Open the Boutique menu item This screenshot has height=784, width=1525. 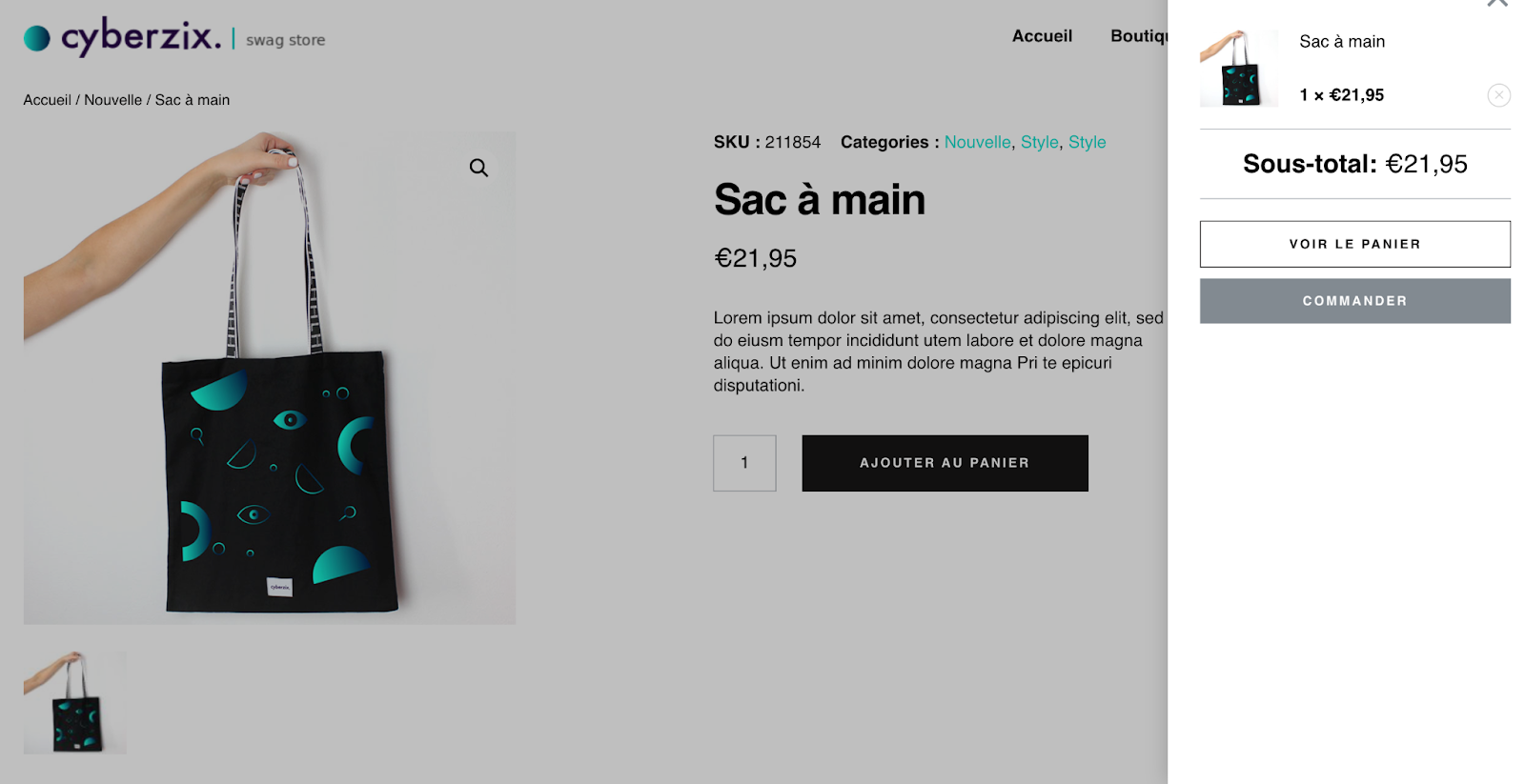coord(1139,36)
